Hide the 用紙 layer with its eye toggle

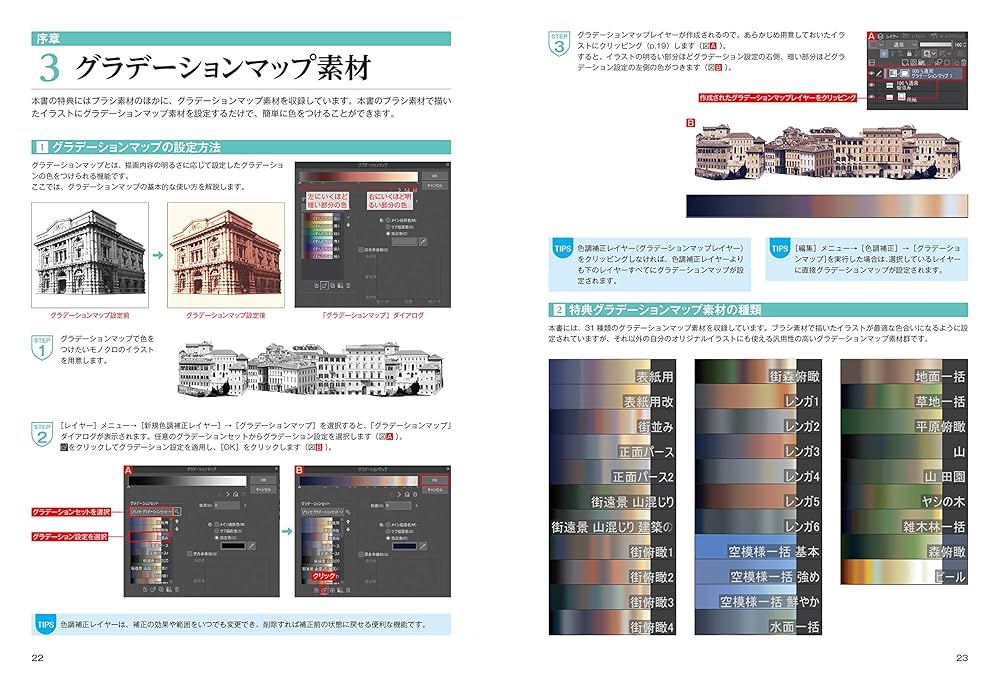[872, 96]
